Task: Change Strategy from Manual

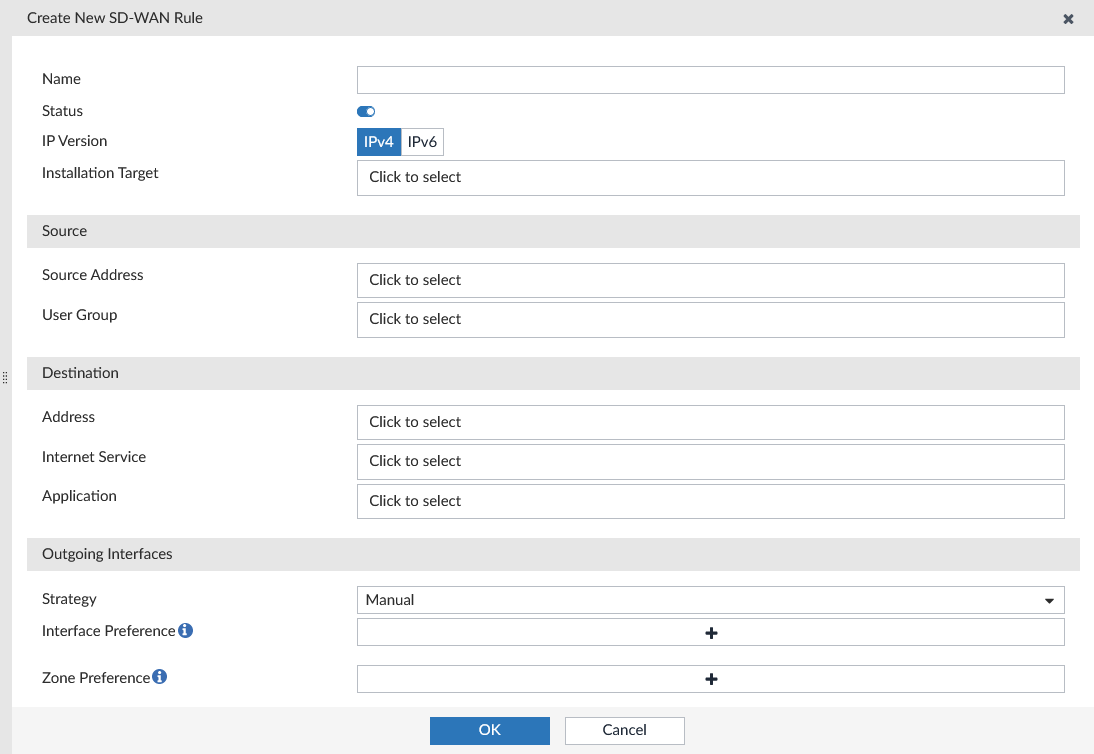Action: [710, 599]
